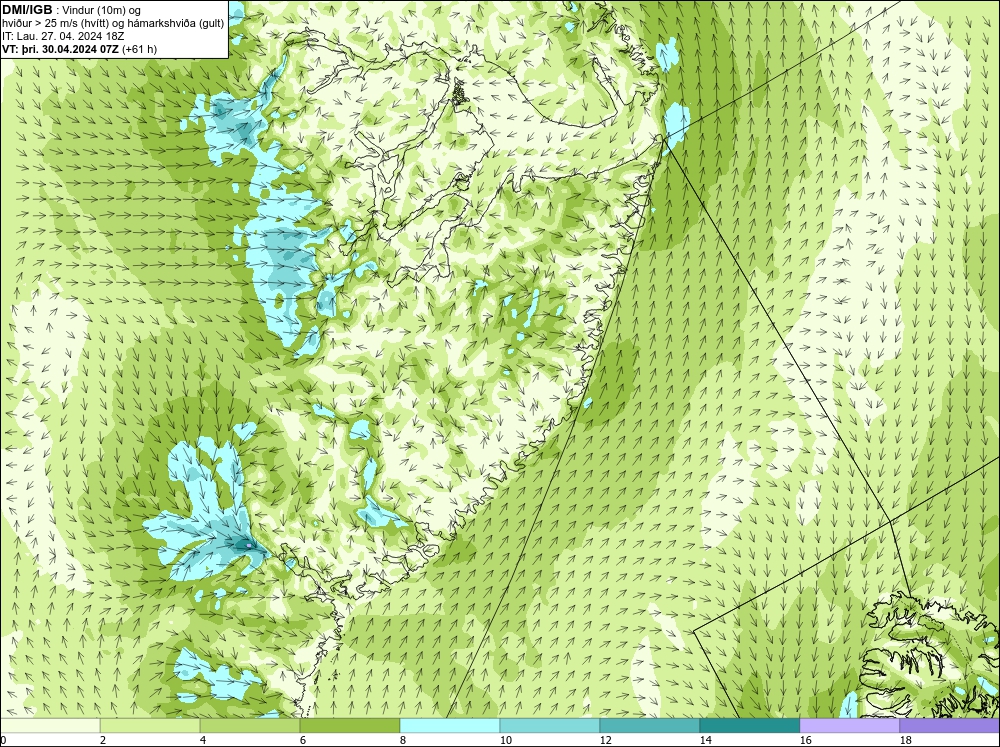The image size is (1000, 747).
Task: Click the purple legend swatch above 18 m/s
Action: click(x=950, y=725)
